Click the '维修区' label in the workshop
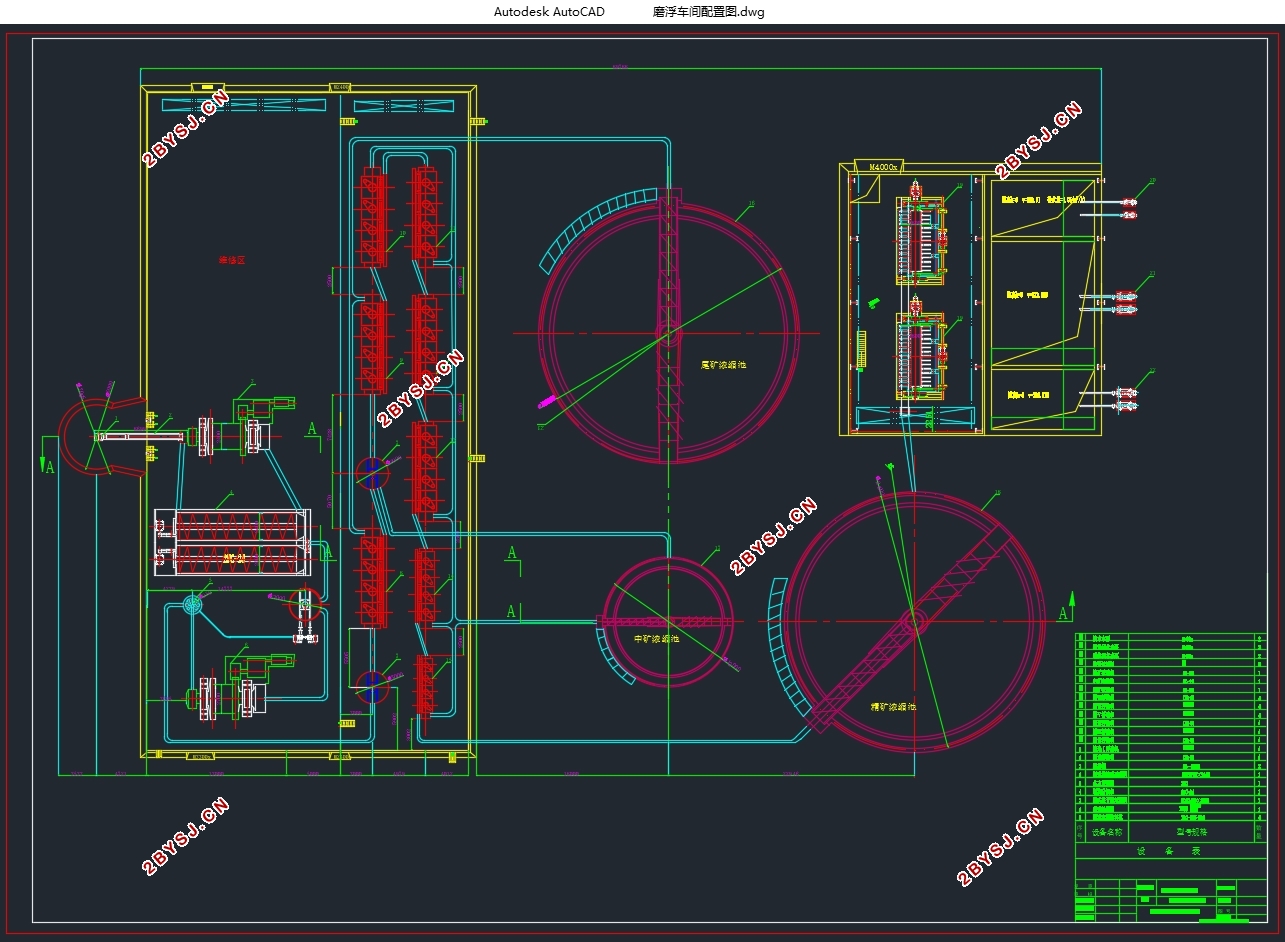 [x=232, y=260]
